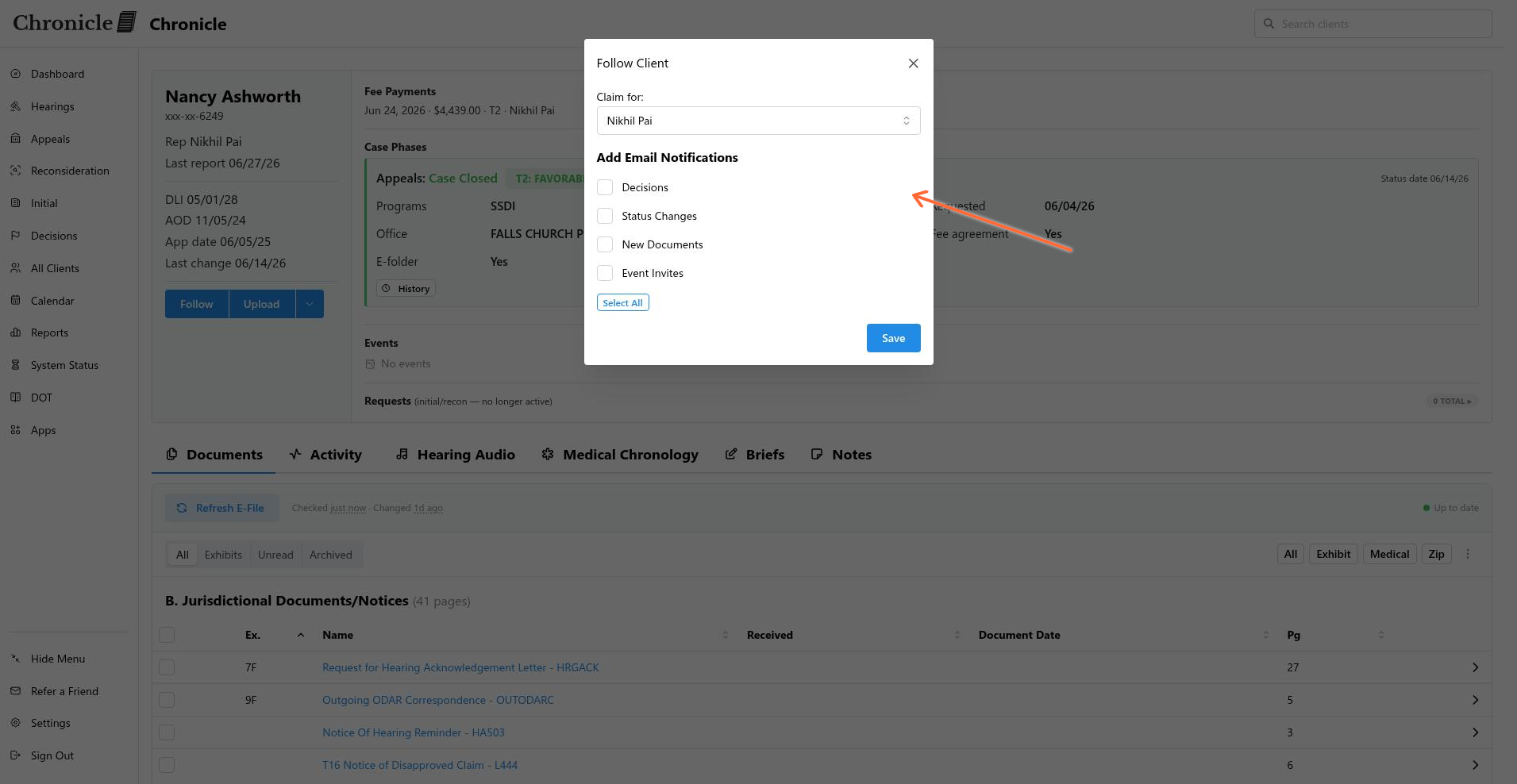Check the Decisions notification checkbox
Viewport: 1517px width, 784px height.
pyautogui.click(x=605, y=187)
